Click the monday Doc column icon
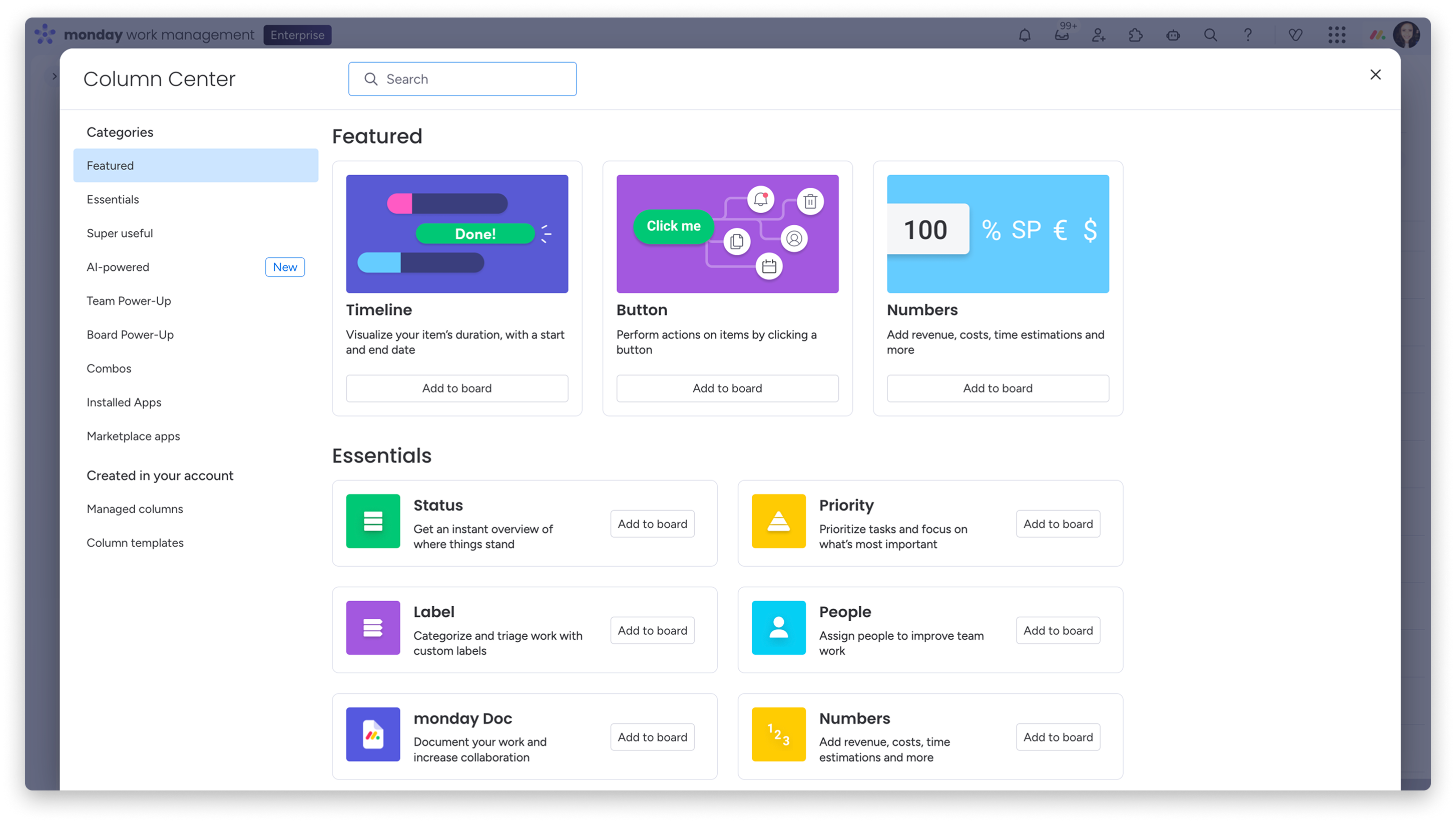This screenshot has height=823, width=1456. 372,734
